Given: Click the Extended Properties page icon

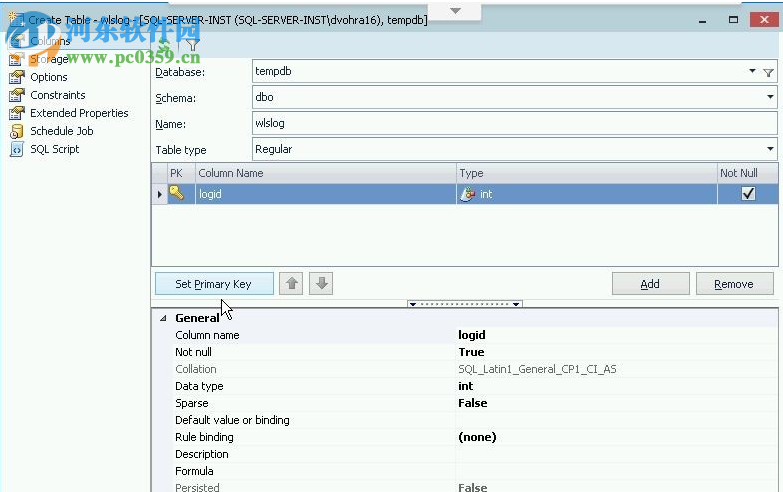Looking at the screenshot, I should tap(16, 113).
